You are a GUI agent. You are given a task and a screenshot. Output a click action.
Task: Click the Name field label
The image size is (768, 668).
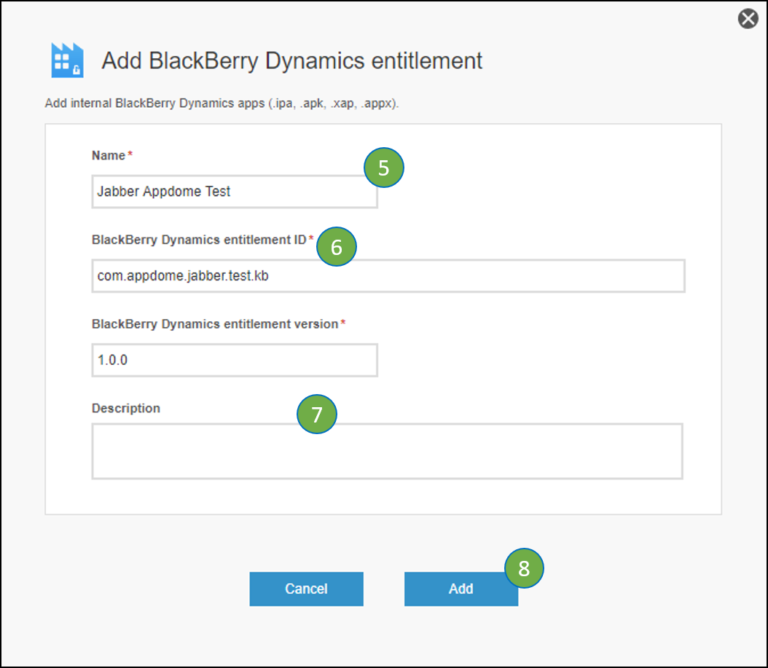pyautogui.click(x=108, y=156)
